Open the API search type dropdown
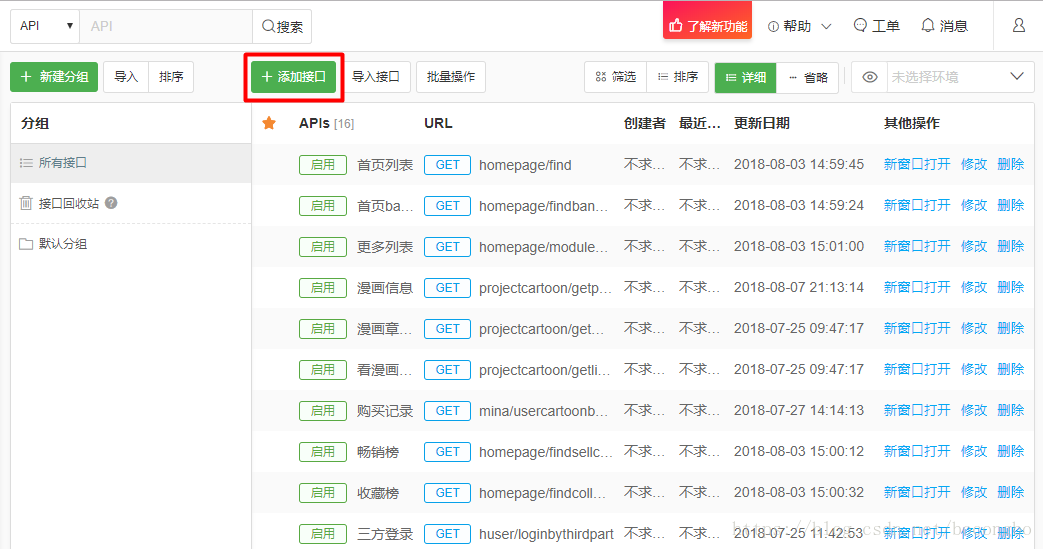 [45, 26]
